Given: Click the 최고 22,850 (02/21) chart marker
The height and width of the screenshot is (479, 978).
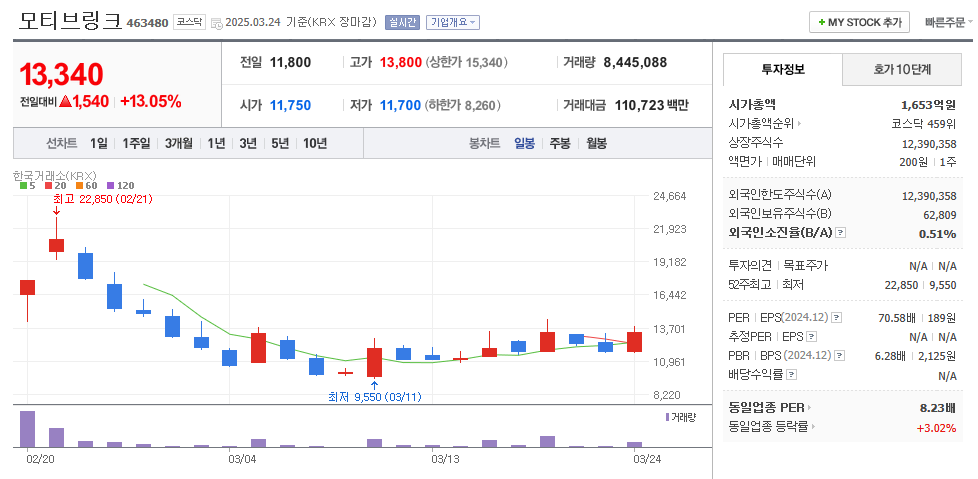Looking at the screenshot, I should (x=103, y=199).
